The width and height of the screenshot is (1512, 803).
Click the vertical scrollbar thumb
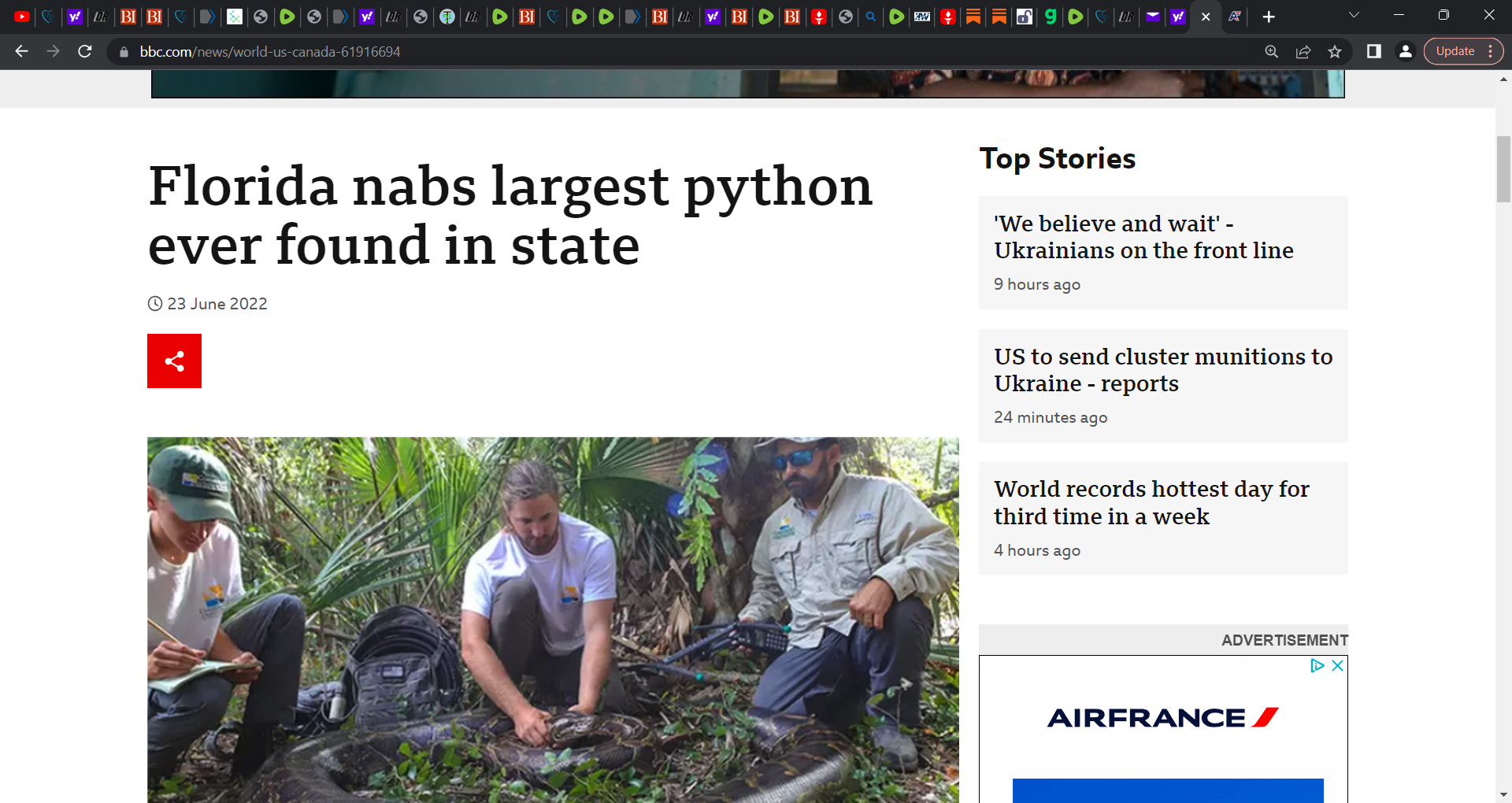click(x=1503, y=169)
